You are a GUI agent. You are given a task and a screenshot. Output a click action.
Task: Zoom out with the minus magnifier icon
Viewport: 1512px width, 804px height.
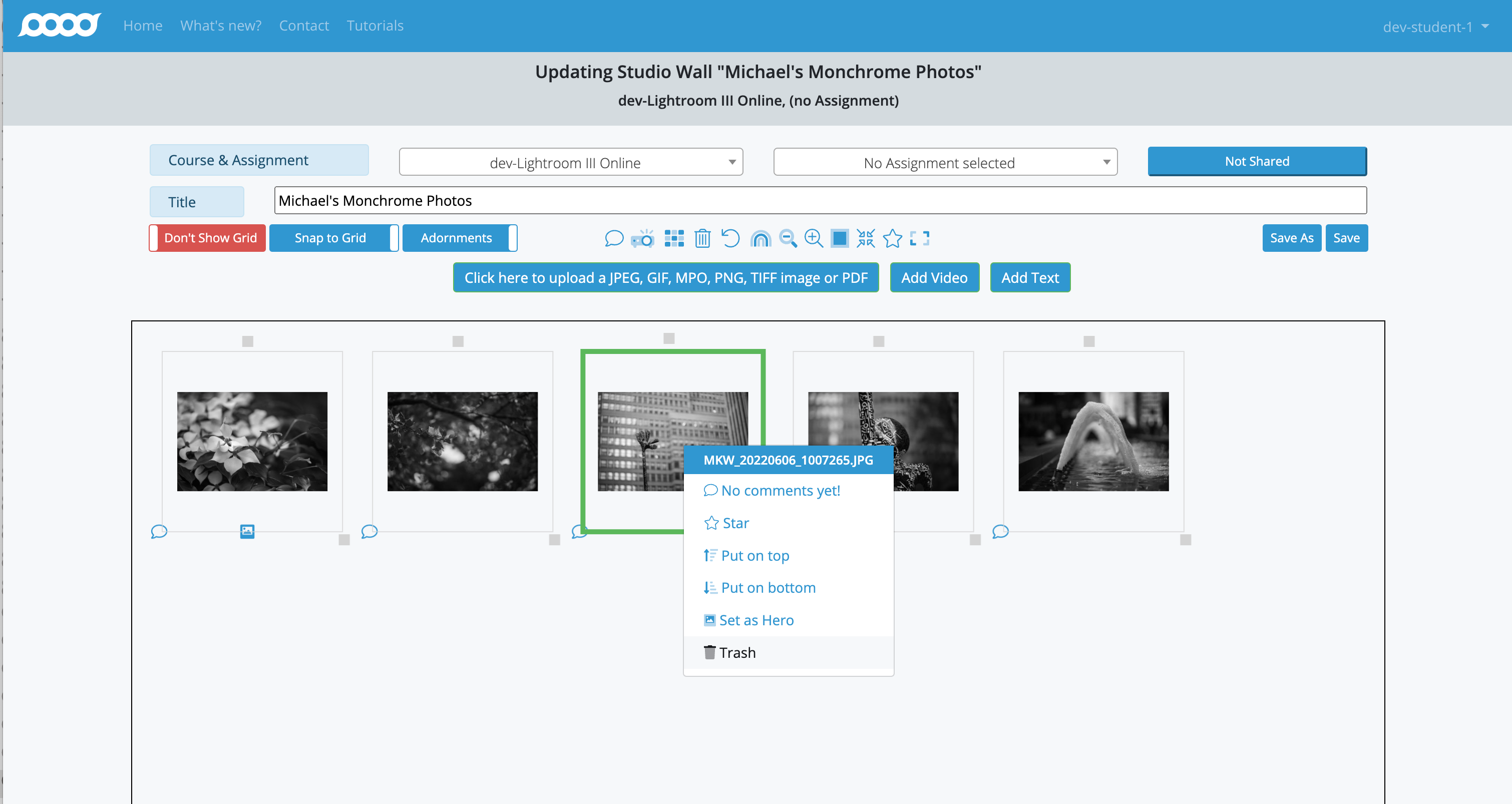pos(788,238)
